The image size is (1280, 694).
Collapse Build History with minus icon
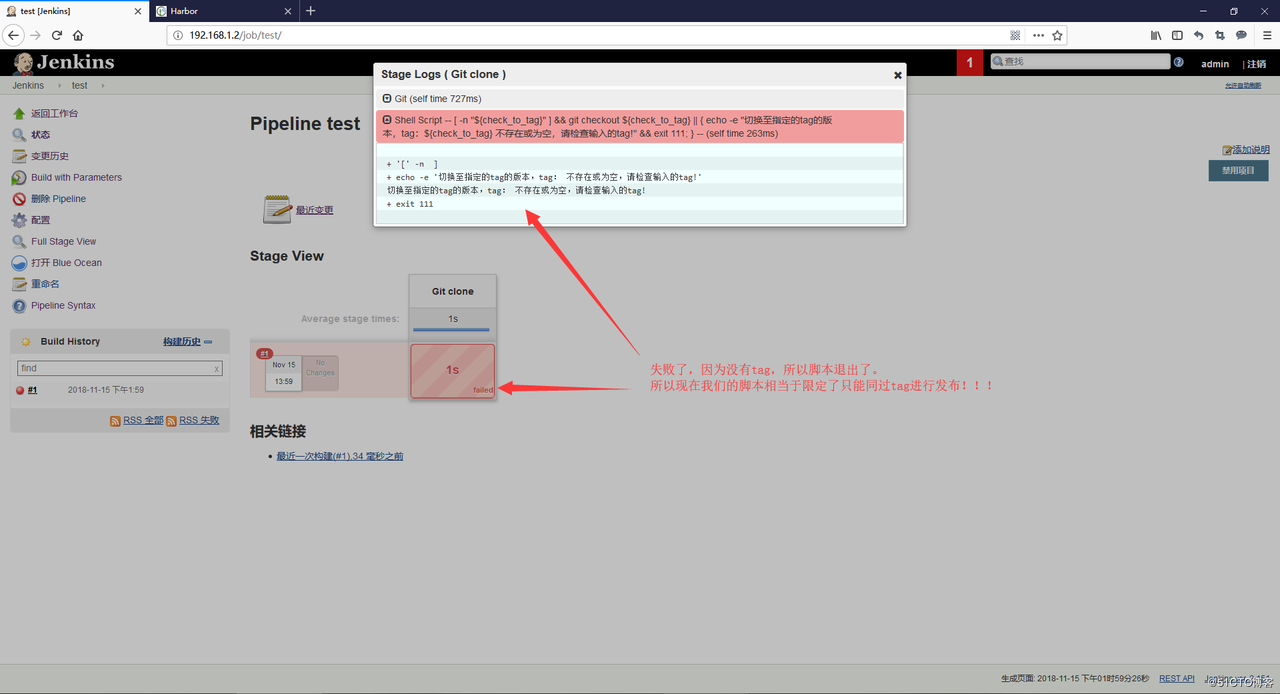pyautogui.click(x=208, y=342)
